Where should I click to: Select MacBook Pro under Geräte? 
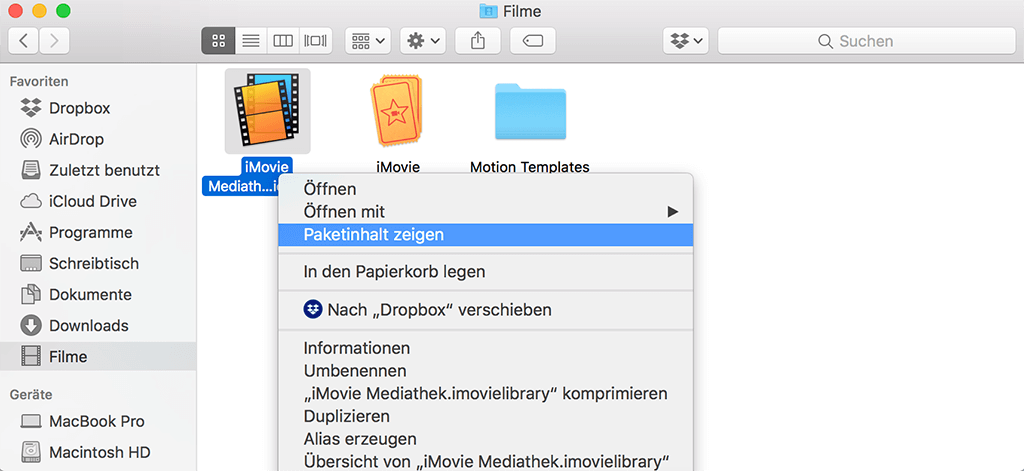pyautogui.click(x=98, y=421)
